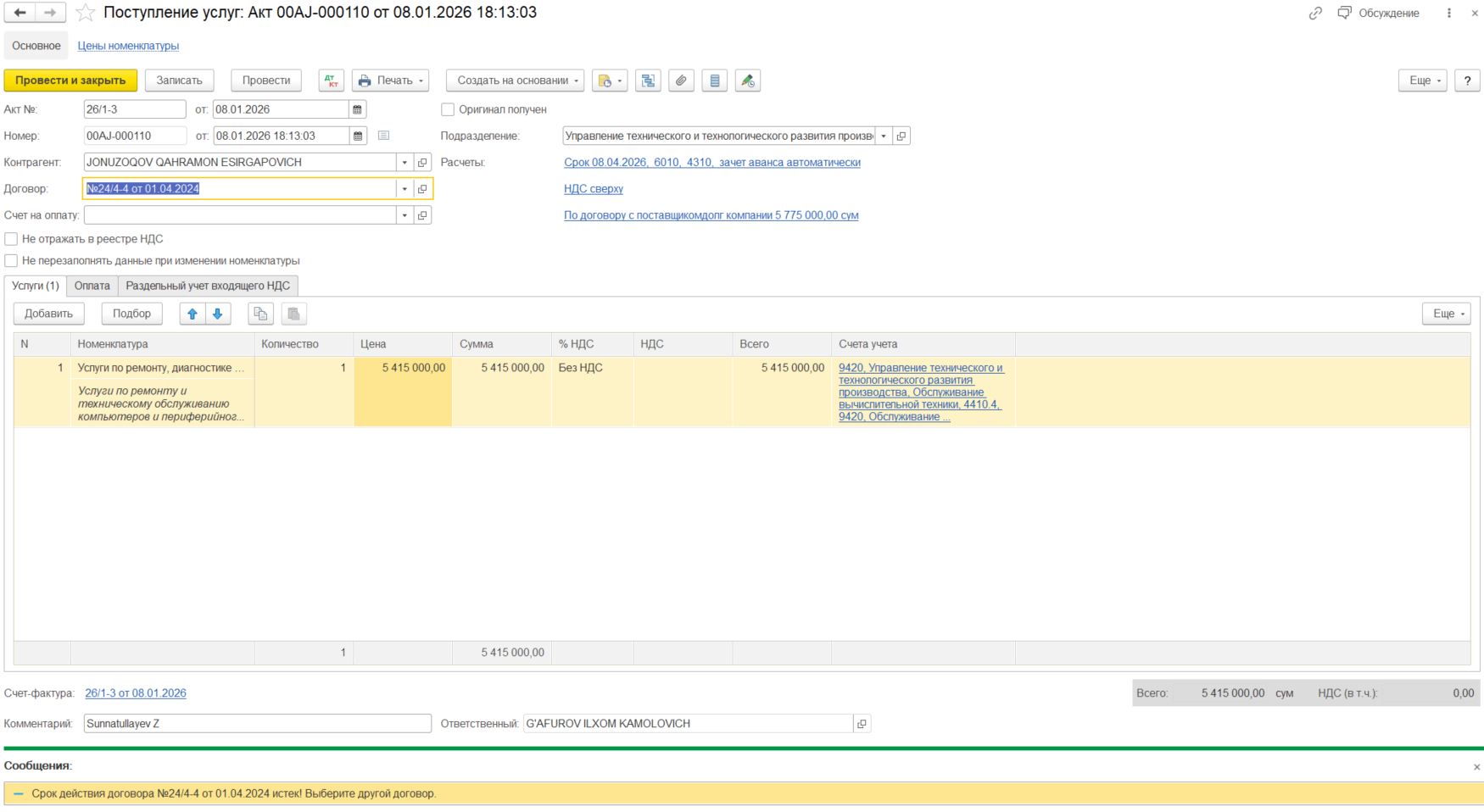Open the По договору с поставщиком debt link
This screenshot has height=812, width=1484.
(711, 215)
